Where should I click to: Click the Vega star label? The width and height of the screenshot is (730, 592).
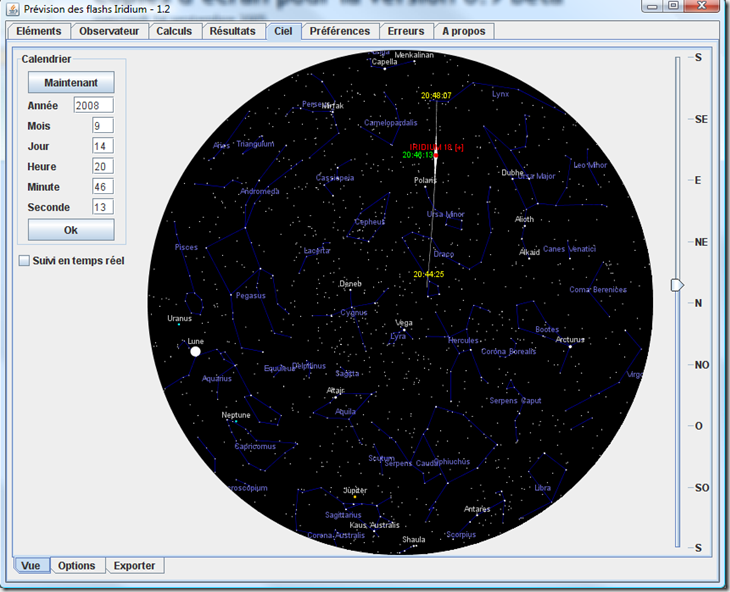tap(404, 323)
